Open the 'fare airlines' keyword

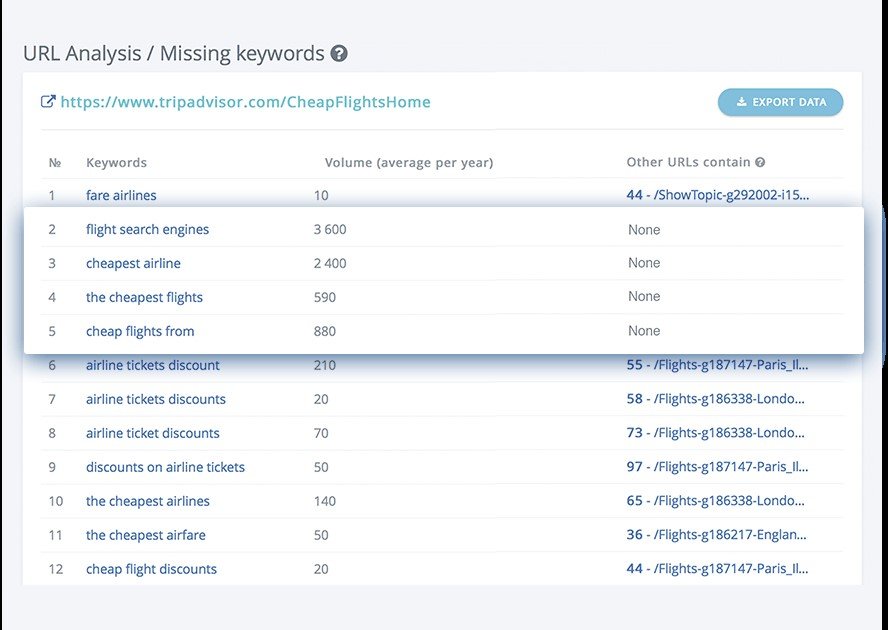(121, 195)
